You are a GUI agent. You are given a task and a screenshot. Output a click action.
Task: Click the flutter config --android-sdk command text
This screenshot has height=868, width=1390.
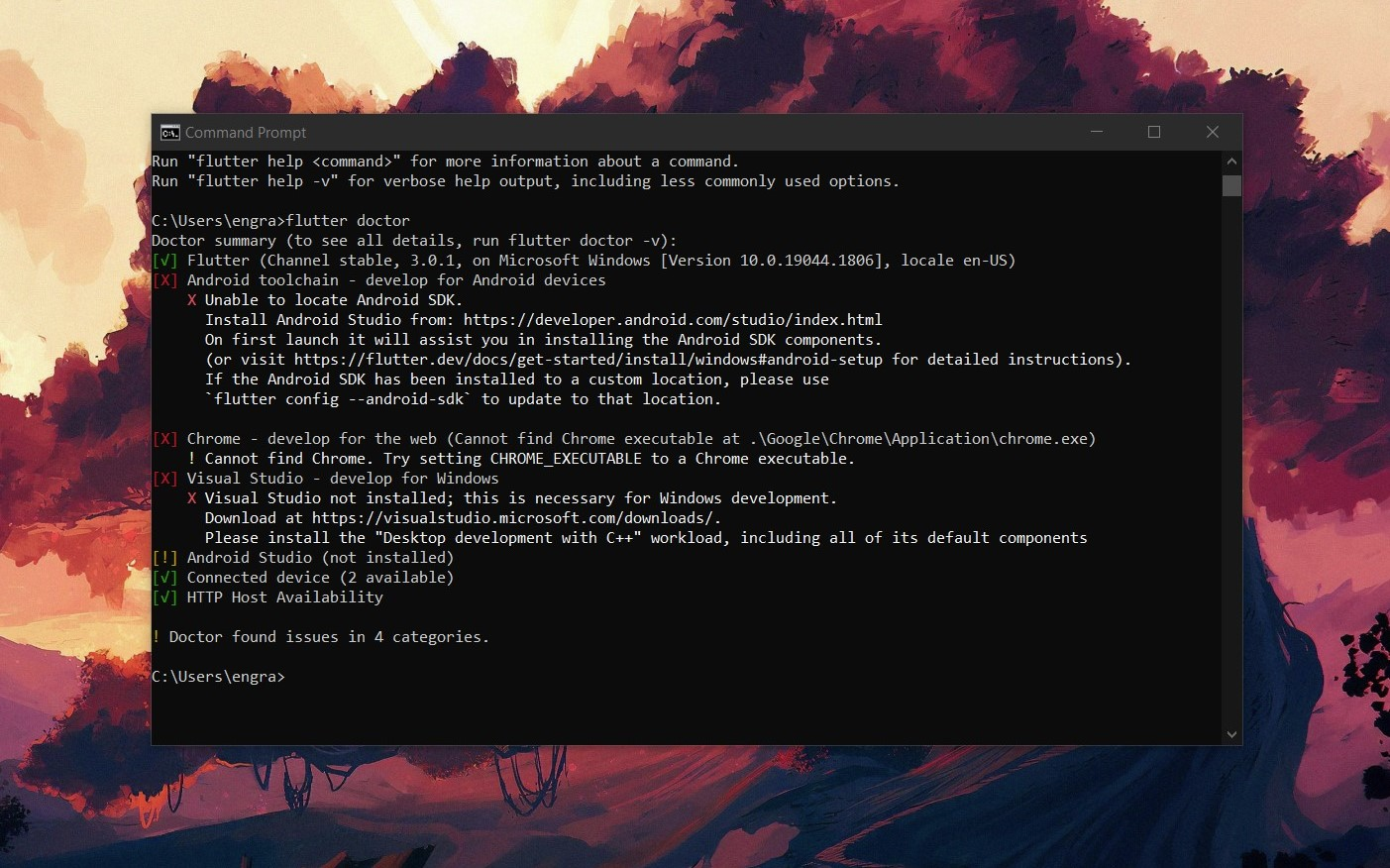tap(337, 398)
